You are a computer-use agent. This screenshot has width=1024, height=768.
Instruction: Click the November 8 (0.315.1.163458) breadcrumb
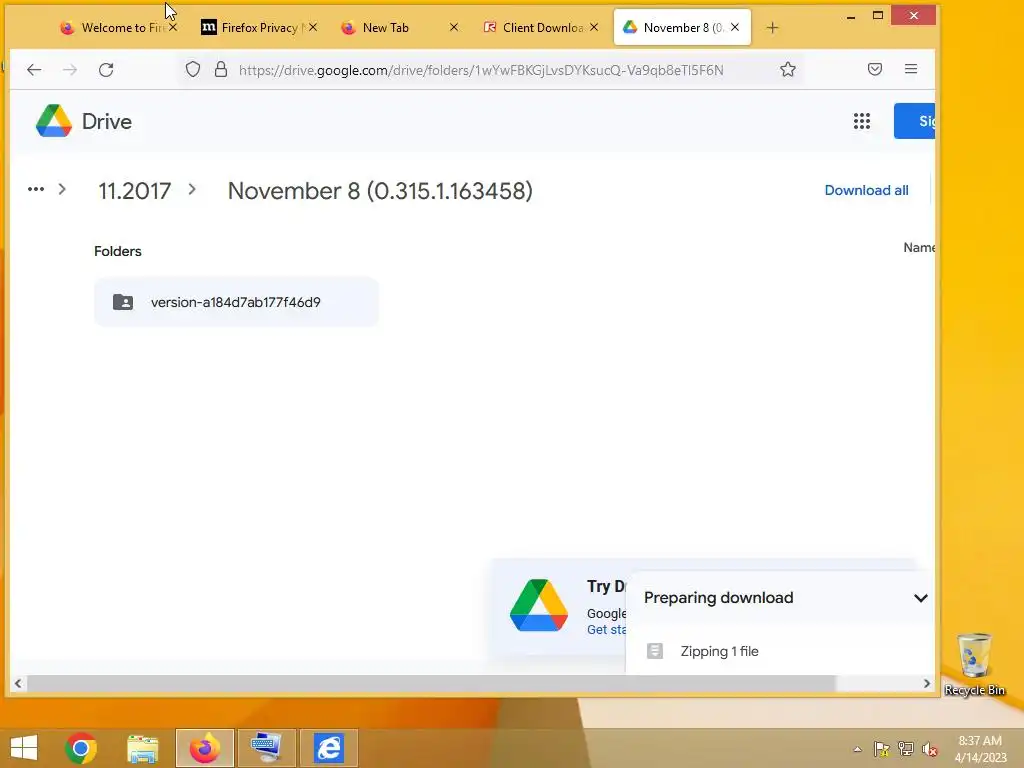point(380,191)
